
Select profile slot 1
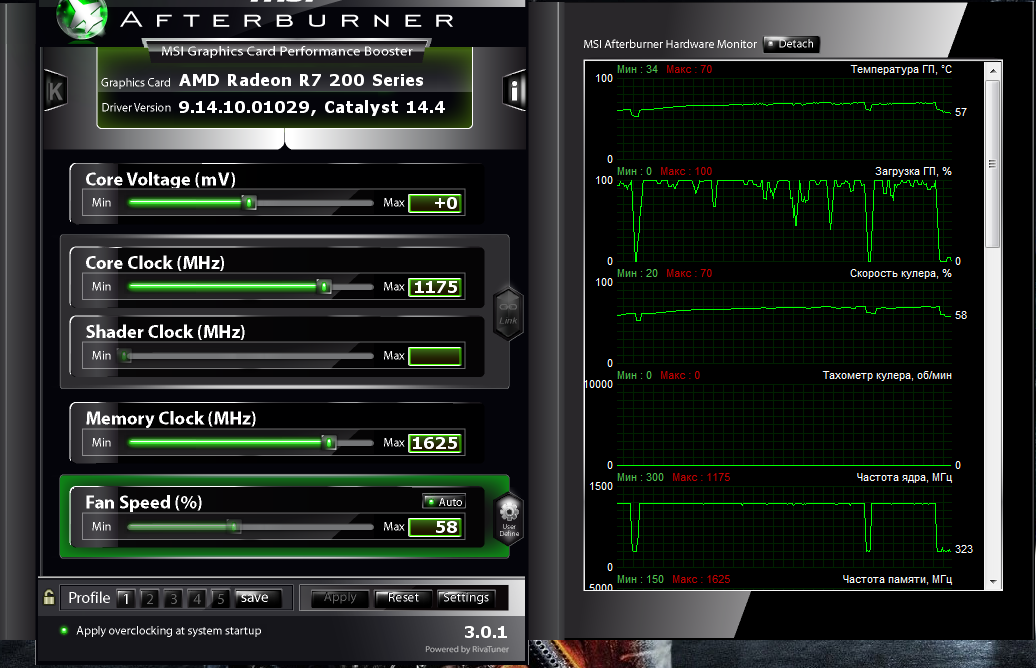126,599
